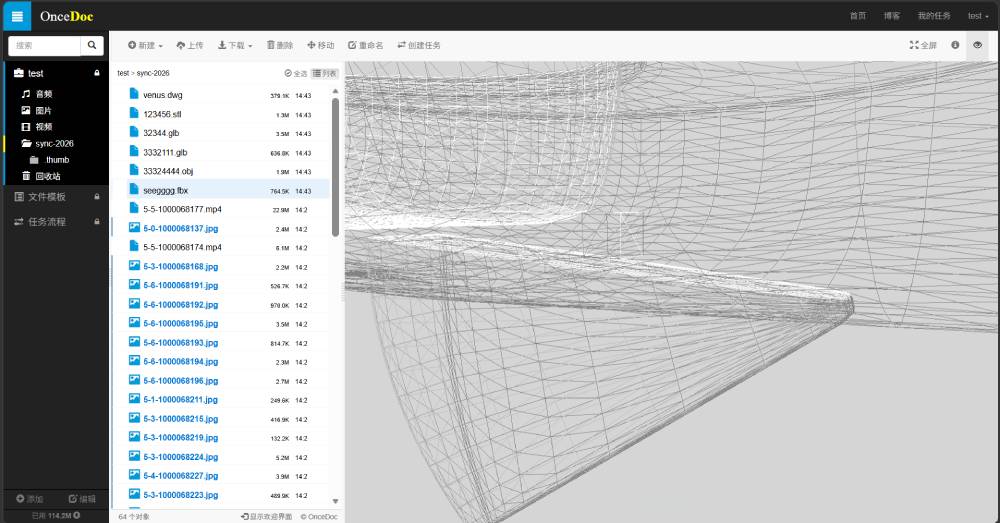Click the file list scrollbar down arrow

(x=335, y=501)
